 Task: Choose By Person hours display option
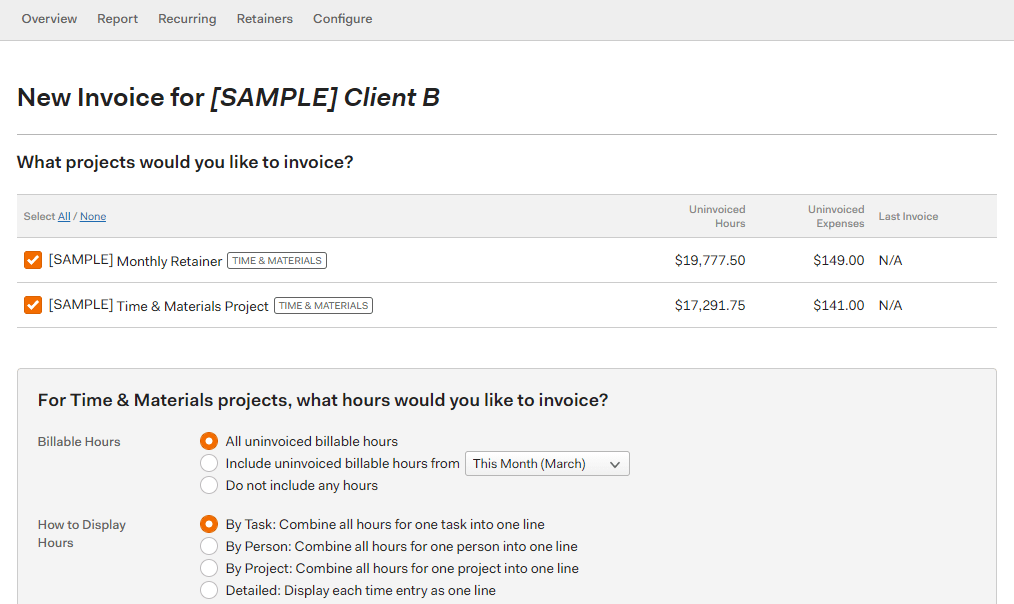[x=209, y=546]
